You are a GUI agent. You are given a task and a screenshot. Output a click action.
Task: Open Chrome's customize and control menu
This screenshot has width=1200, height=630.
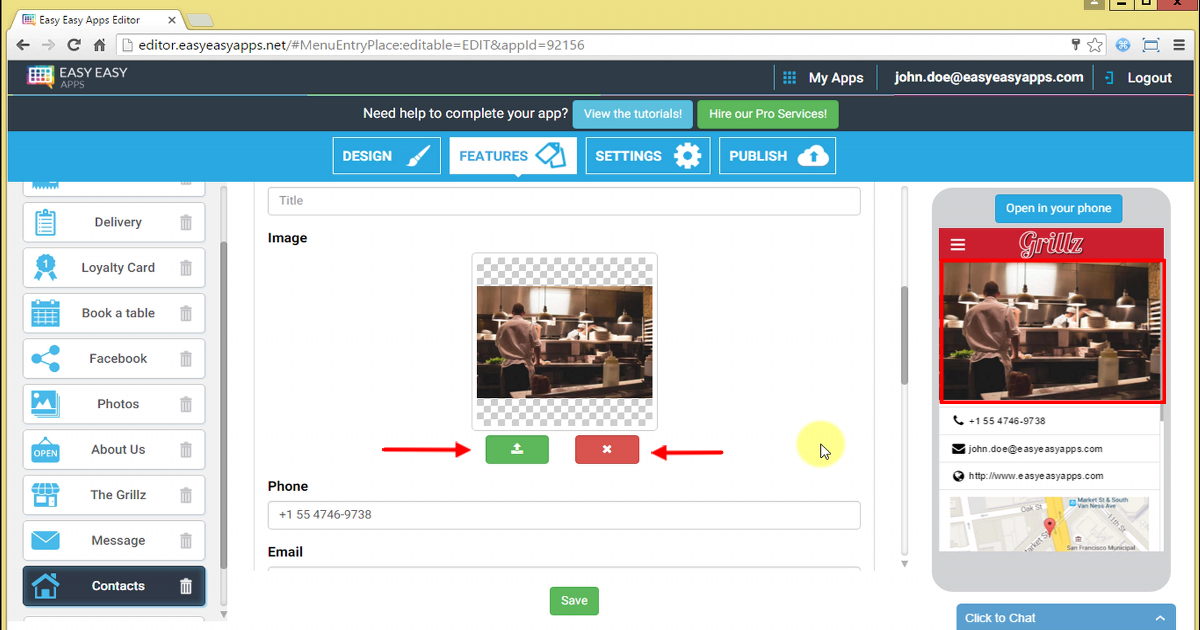tap(1181, 44)
